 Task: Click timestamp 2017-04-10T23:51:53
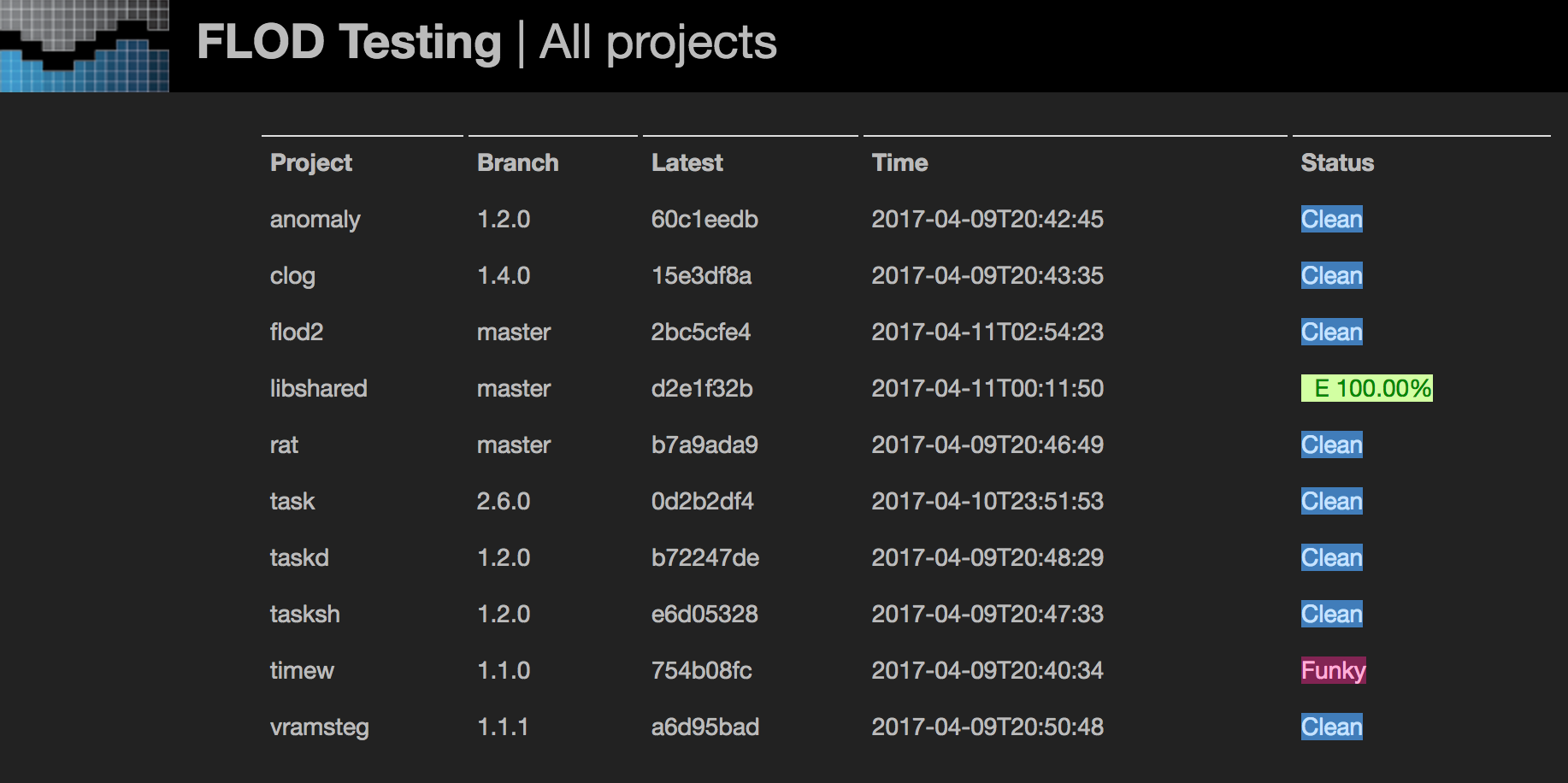pyautogui.click(x=987, y=501)
